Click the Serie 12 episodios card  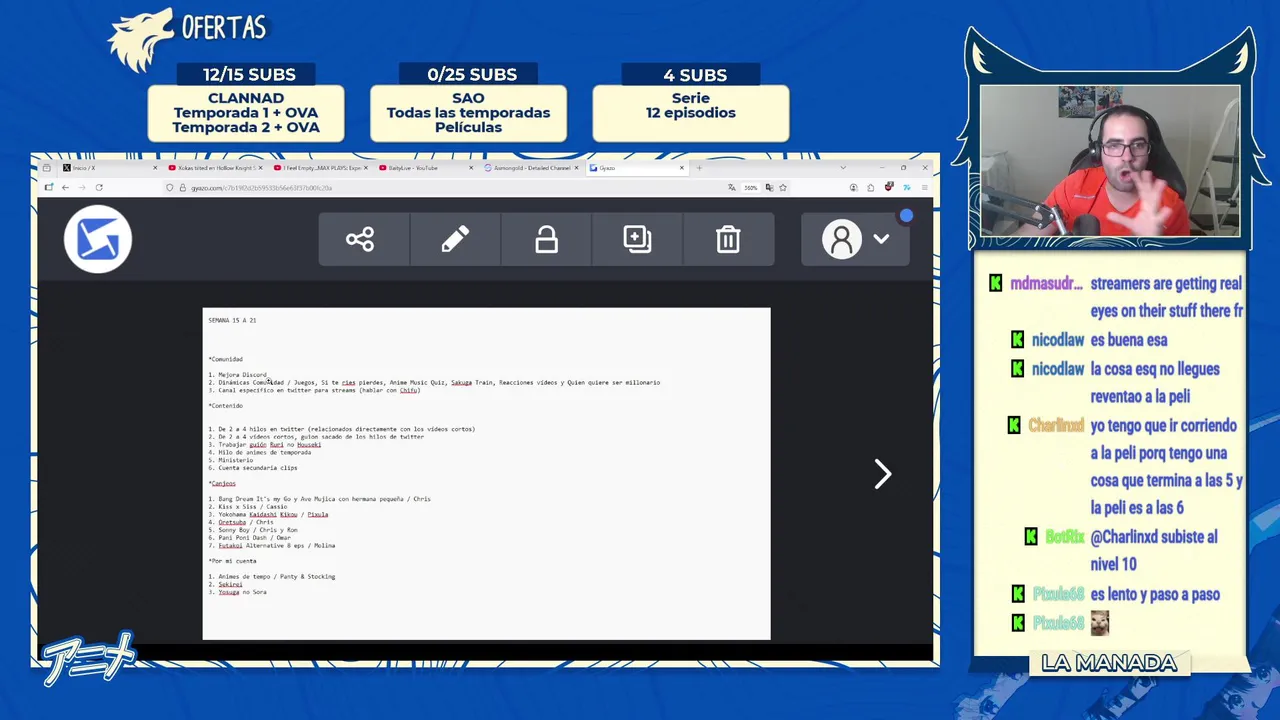click(691, 113)
